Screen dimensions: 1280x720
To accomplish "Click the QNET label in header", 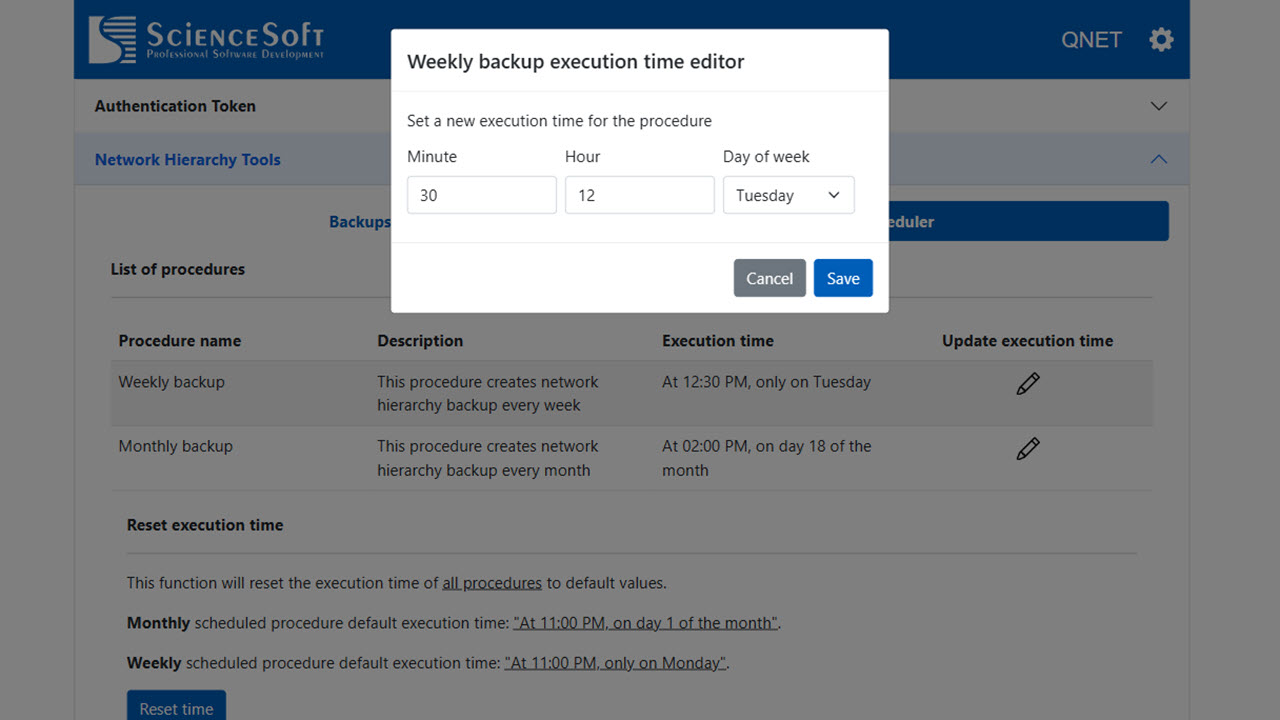I will [1091, 40].
